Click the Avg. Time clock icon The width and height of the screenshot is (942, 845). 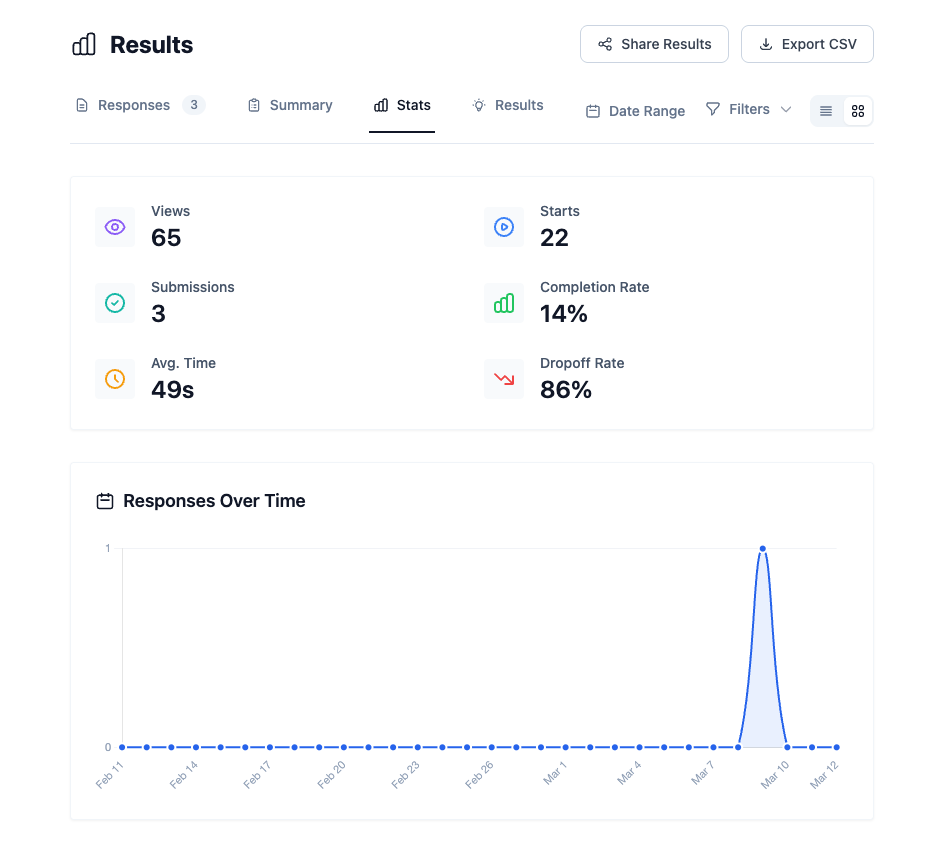[x=115, y=379]
